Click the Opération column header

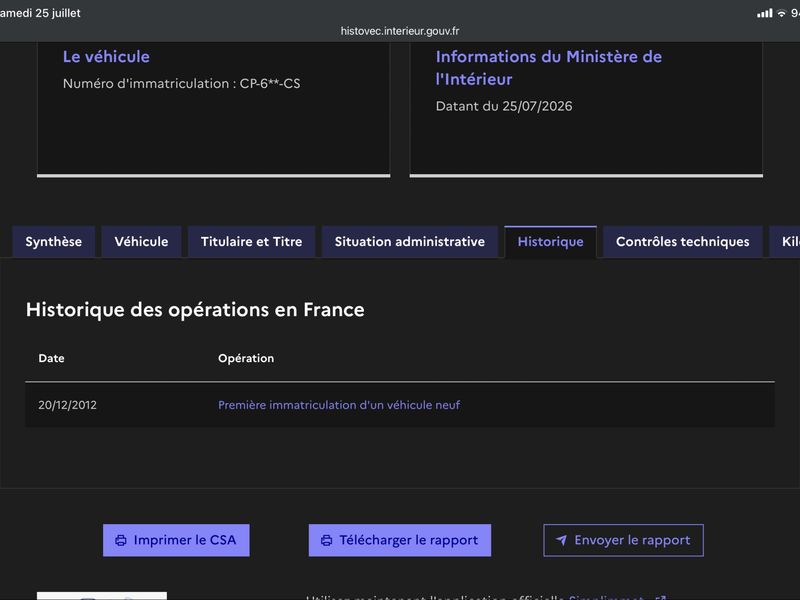(246, 358)
